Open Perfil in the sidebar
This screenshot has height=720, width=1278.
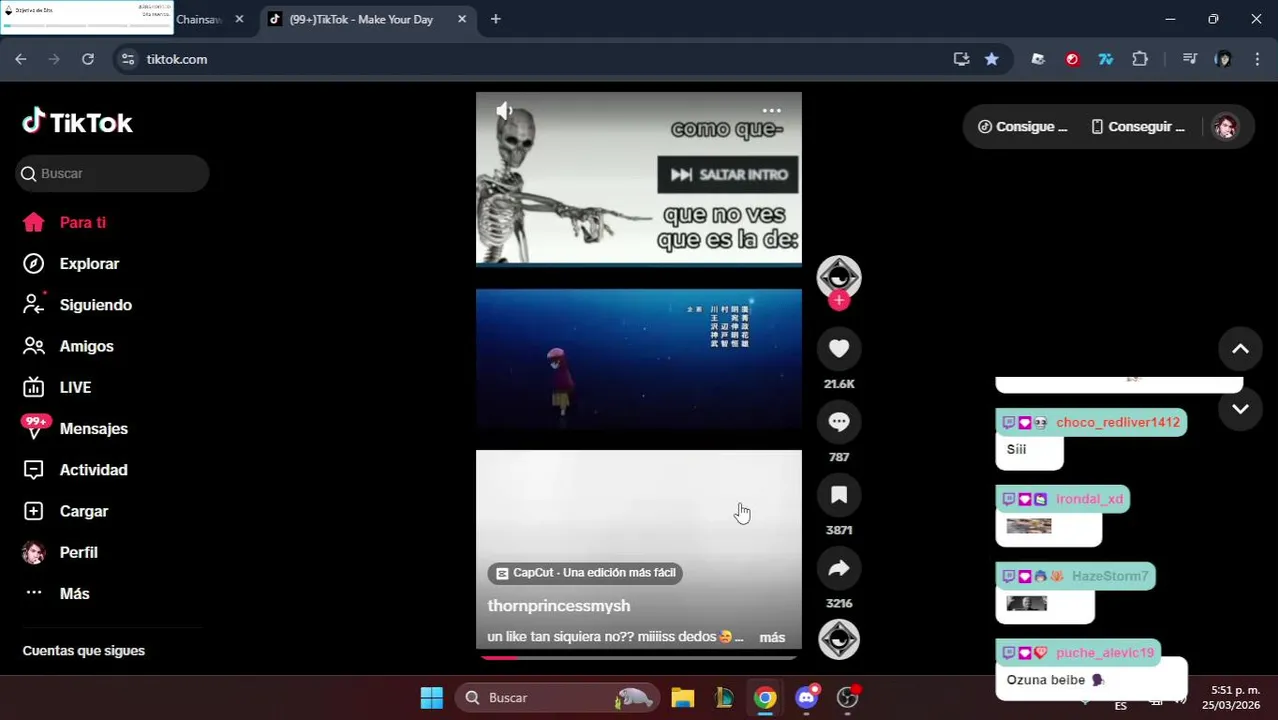(x=60, y=552)
